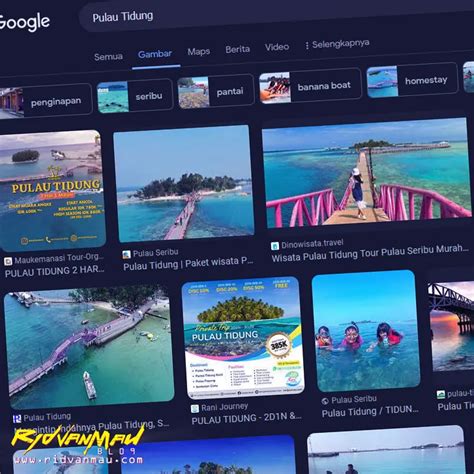Click the three-dot icon beside Selengkapnya
This screenshot has width=474, height=474.
(307, 46)
